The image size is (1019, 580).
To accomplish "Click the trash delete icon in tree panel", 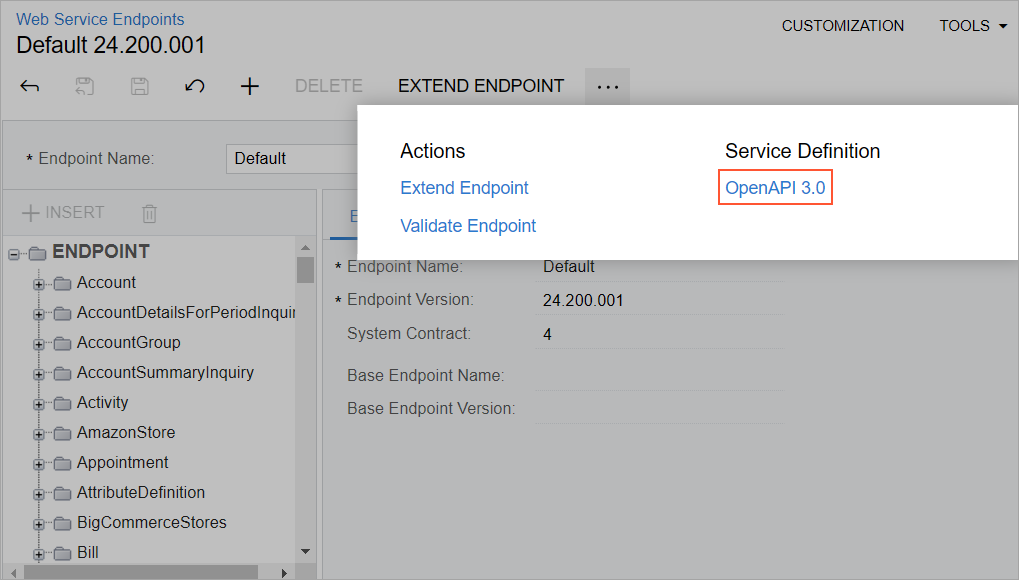I will (x=149, y=213).
